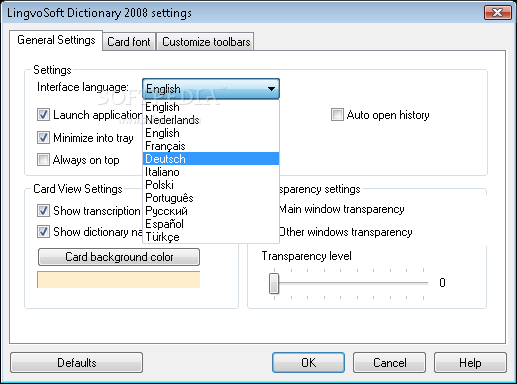Switch to the Card font tab
517x384 pixels.
click(x=129, y=42)
